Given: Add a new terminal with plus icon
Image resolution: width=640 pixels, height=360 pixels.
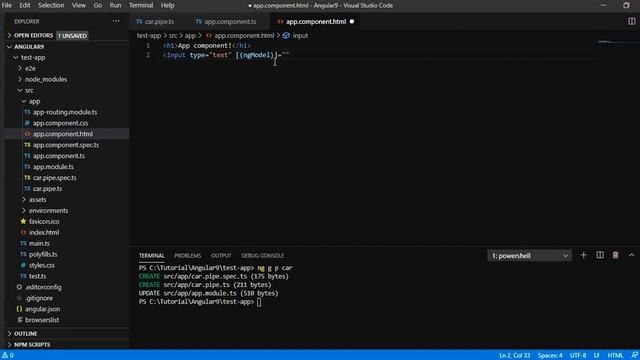Looking at the screenshot, I should pos(583,255).
